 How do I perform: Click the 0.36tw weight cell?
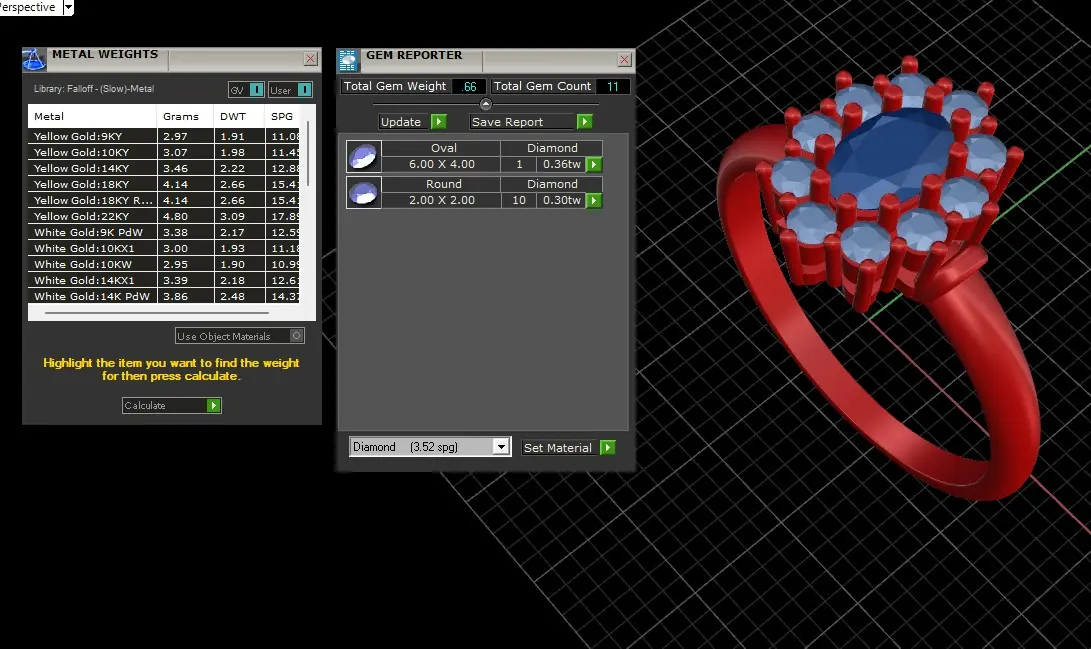[561, 164]
